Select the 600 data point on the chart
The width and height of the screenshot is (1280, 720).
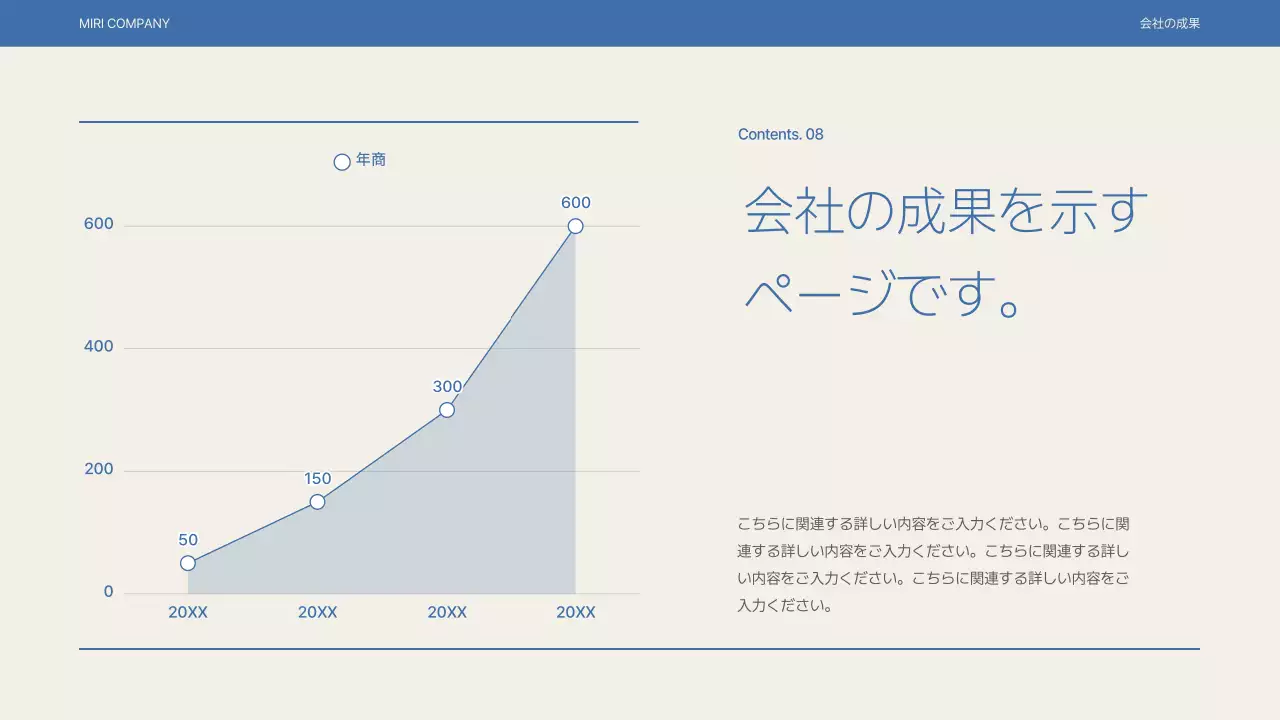[x=574, y=225]
